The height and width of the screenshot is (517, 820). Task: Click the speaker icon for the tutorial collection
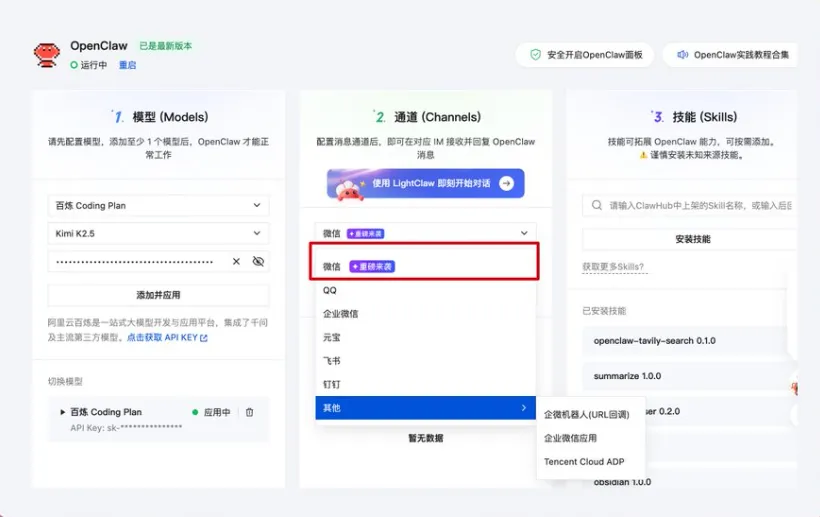tap(682, 54)
